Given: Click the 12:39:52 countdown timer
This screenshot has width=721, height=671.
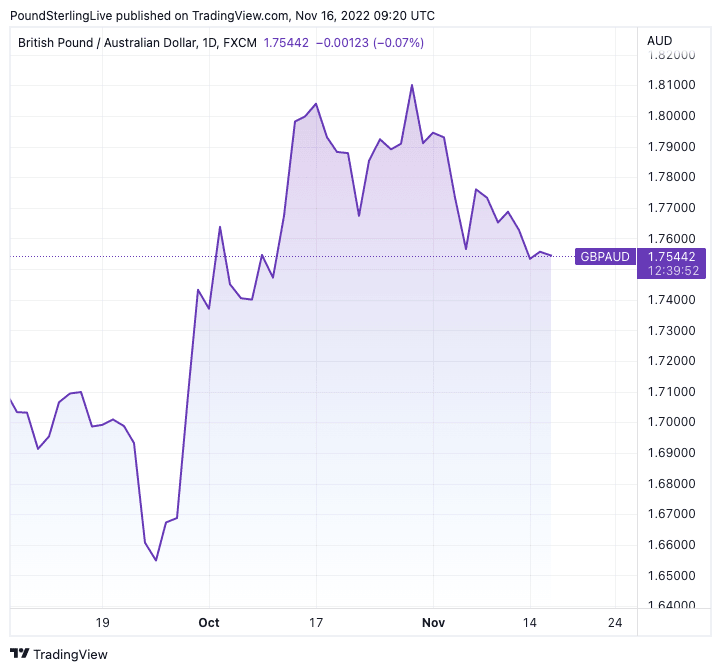Looking at the screenshot, I should [671, 270].
